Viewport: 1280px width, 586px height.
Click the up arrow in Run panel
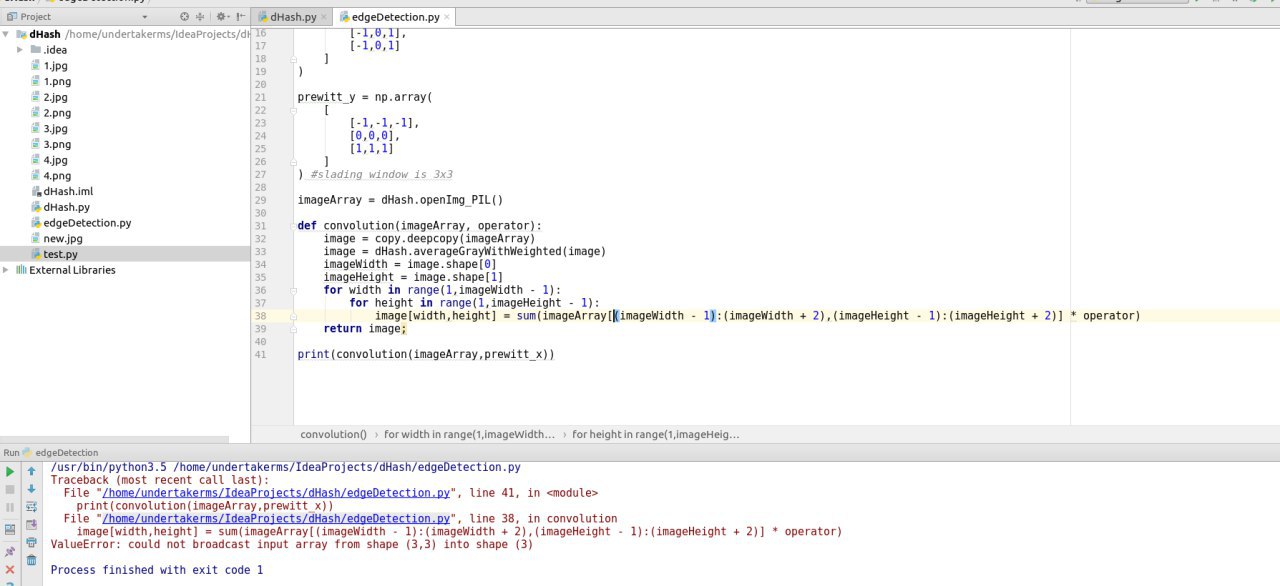[31, 471]
